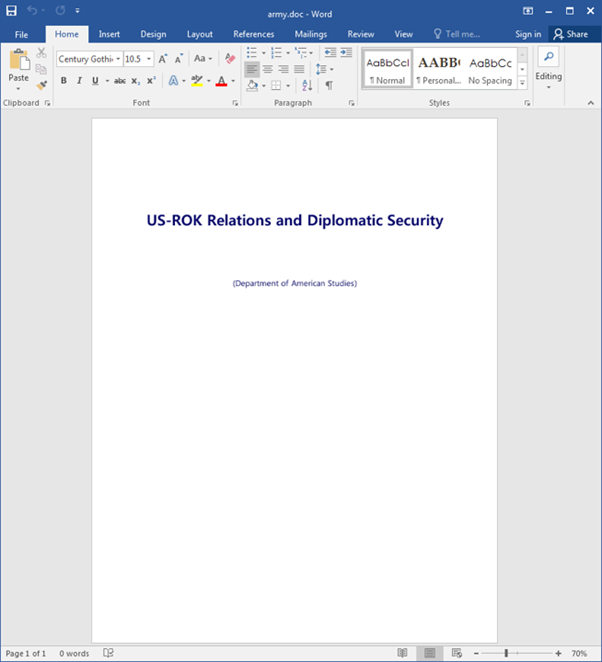Toggle Bold formatting
602x662 pixels.
click(x=64, y=81)
